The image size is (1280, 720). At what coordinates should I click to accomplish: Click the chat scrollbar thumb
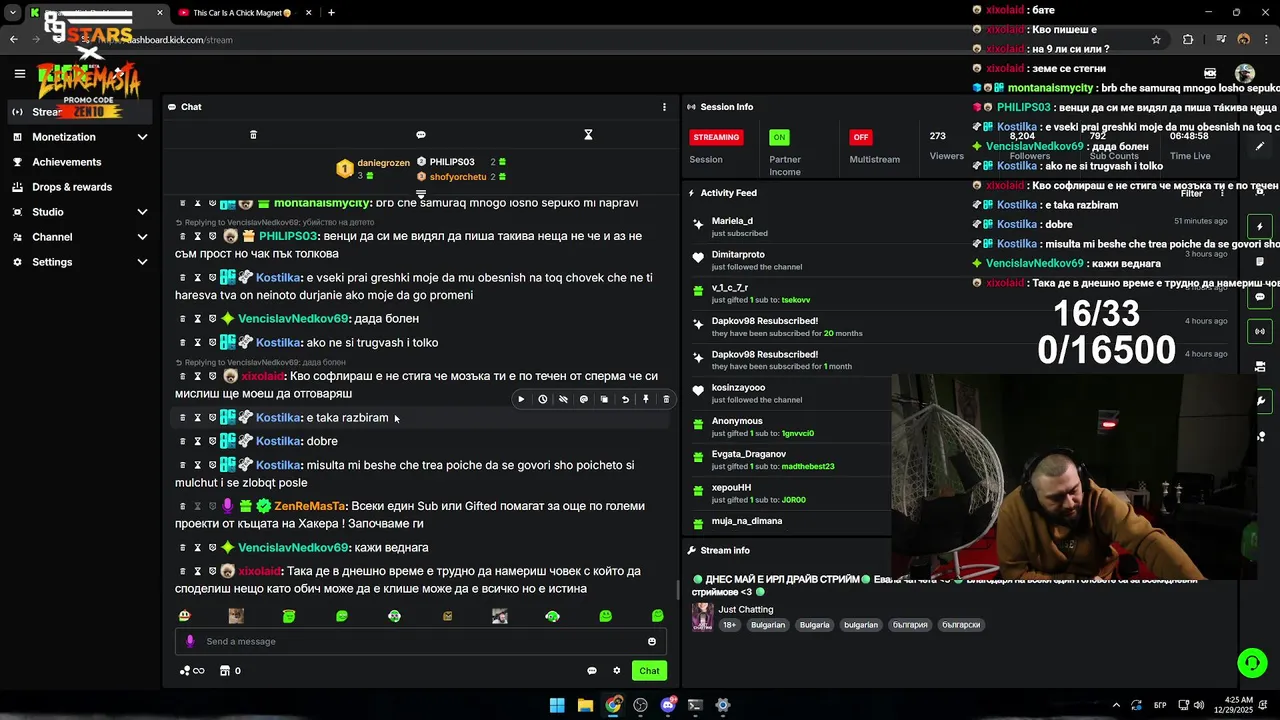677,590
